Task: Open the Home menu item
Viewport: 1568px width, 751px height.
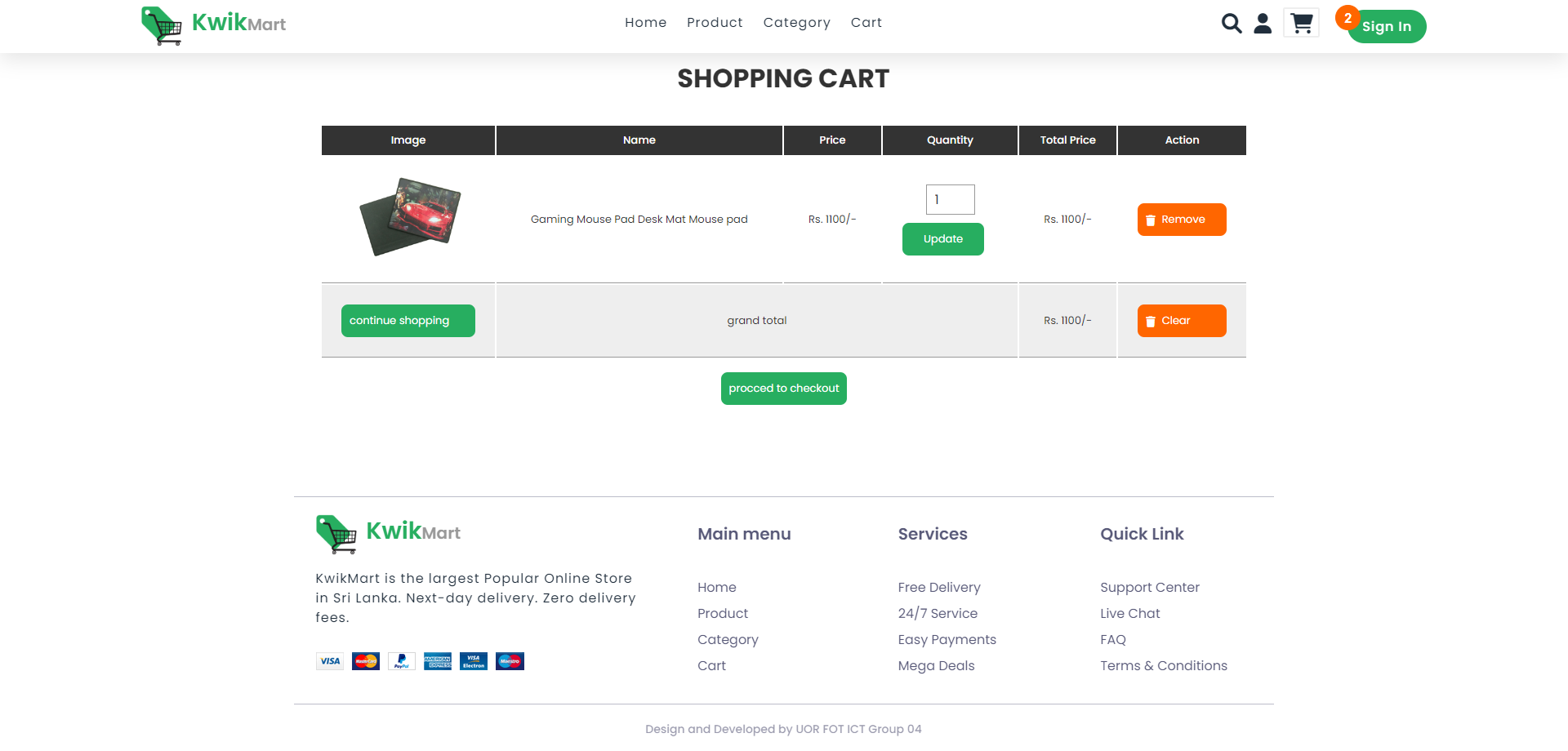Action: (645, 23)
